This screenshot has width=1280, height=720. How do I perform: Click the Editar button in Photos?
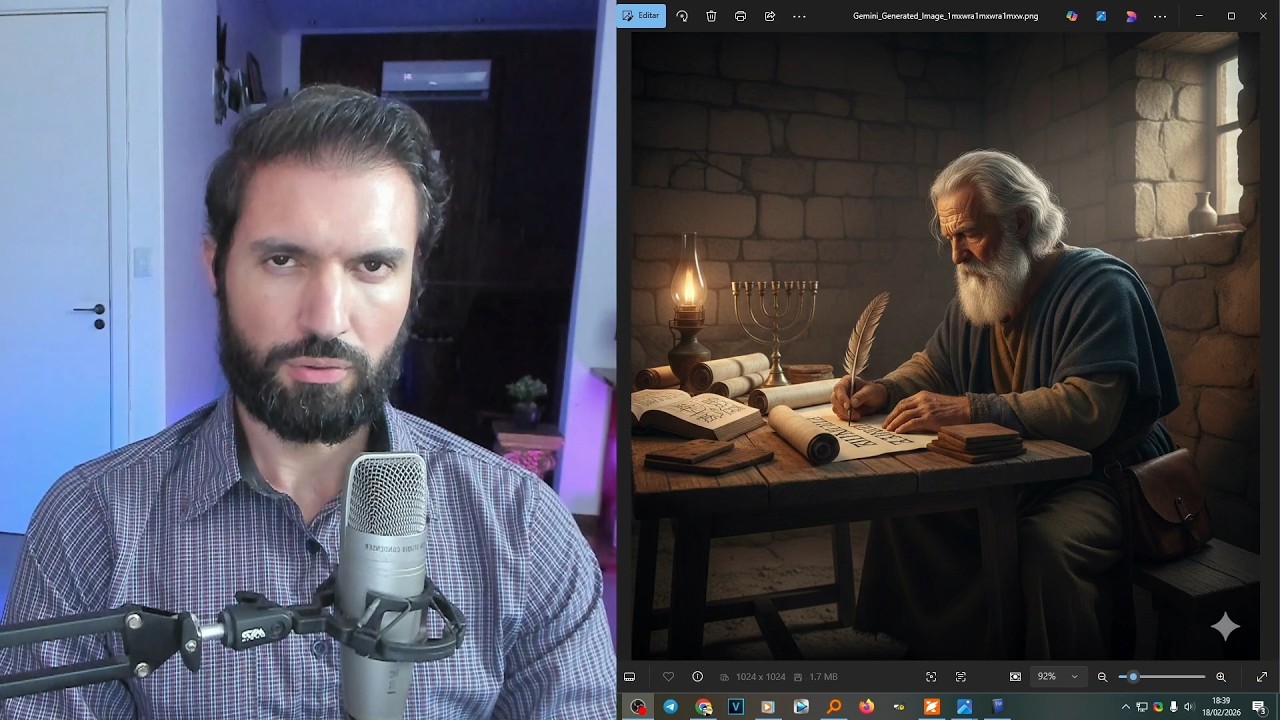tap(641, 16)
